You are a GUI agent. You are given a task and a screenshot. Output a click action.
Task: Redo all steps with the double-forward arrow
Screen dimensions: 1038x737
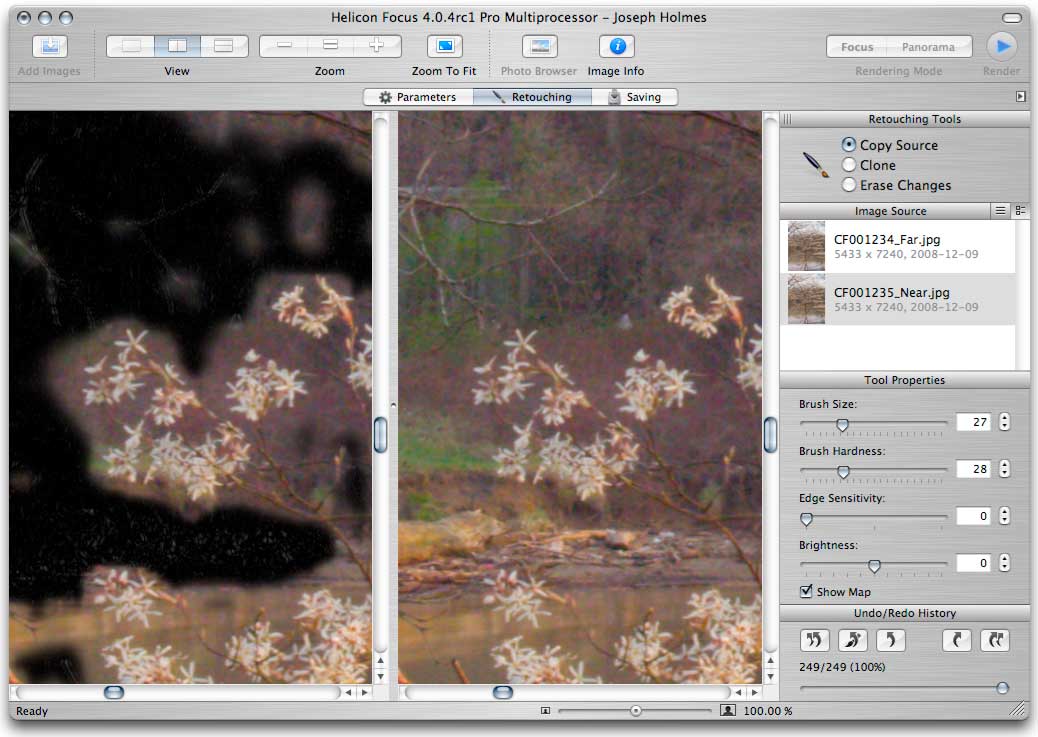[x=995, y=640]
